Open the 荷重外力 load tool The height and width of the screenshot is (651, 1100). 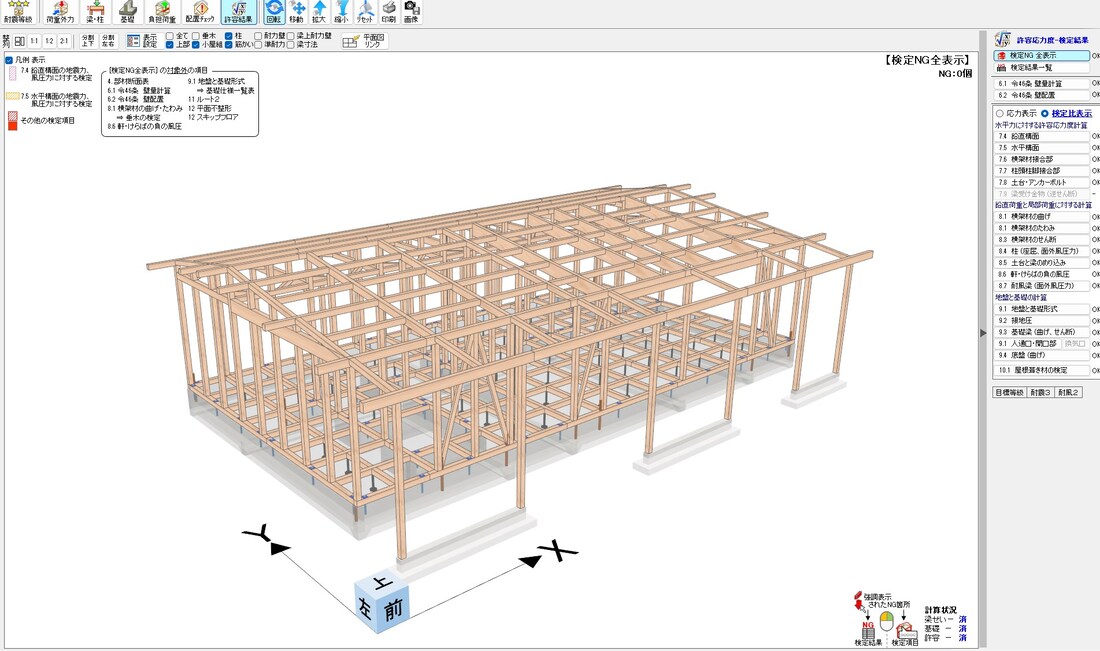pos(60,12)
